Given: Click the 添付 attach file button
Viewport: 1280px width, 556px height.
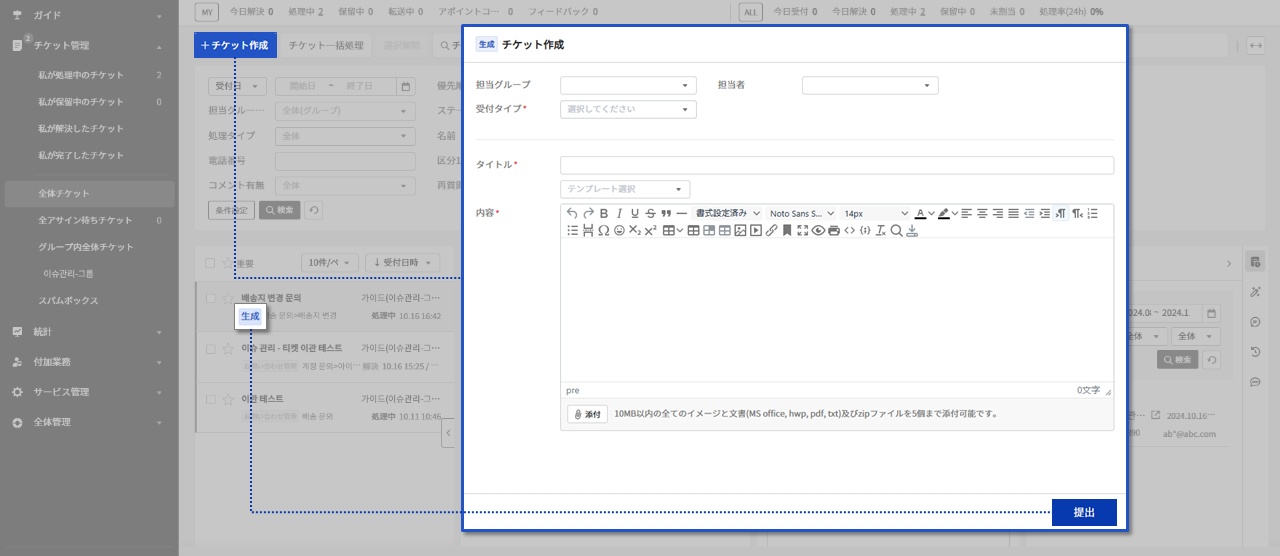Looking at the screenshot, I should pyautogui.click(x=587, y=413).
